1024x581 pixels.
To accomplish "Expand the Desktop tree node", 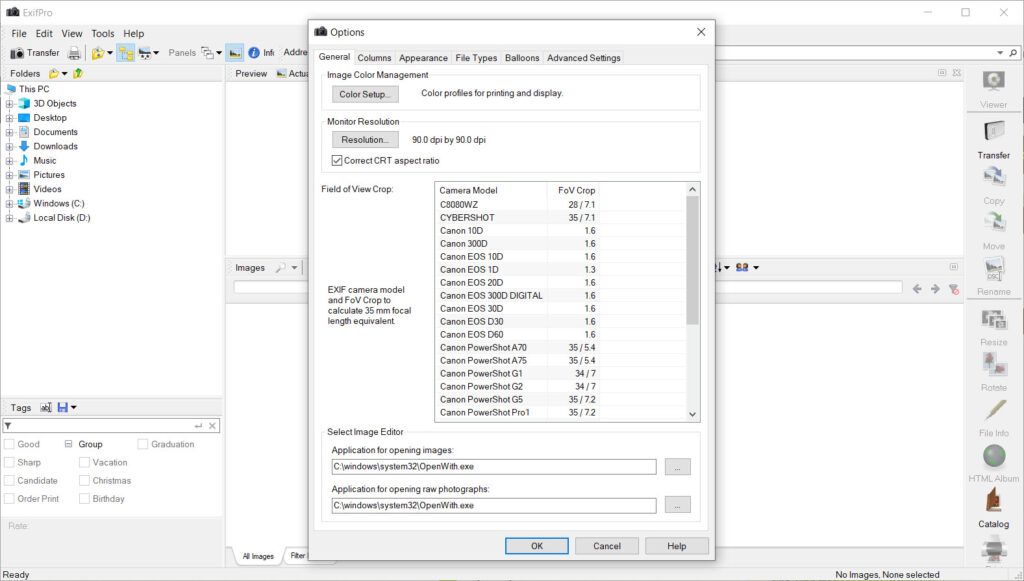I will click(9, 118).
